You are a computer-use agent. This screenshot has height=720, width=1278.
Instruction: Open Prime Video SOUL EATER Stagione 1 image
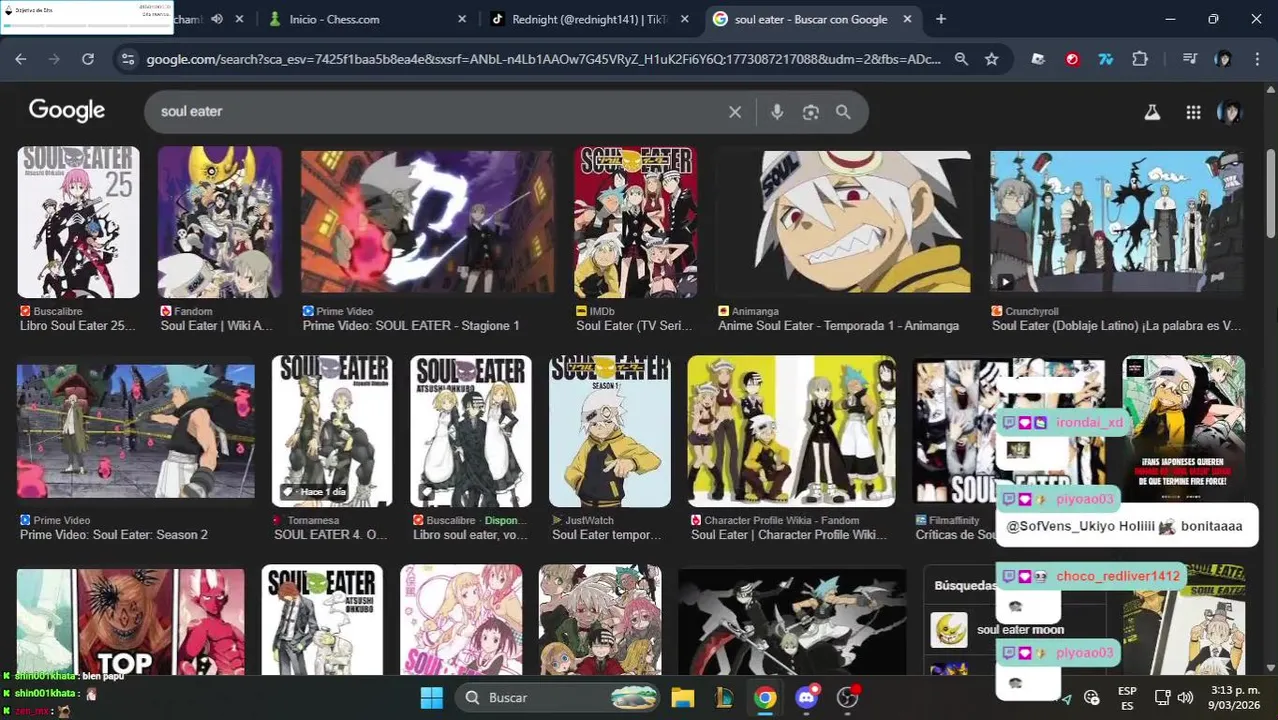point(427,222)
